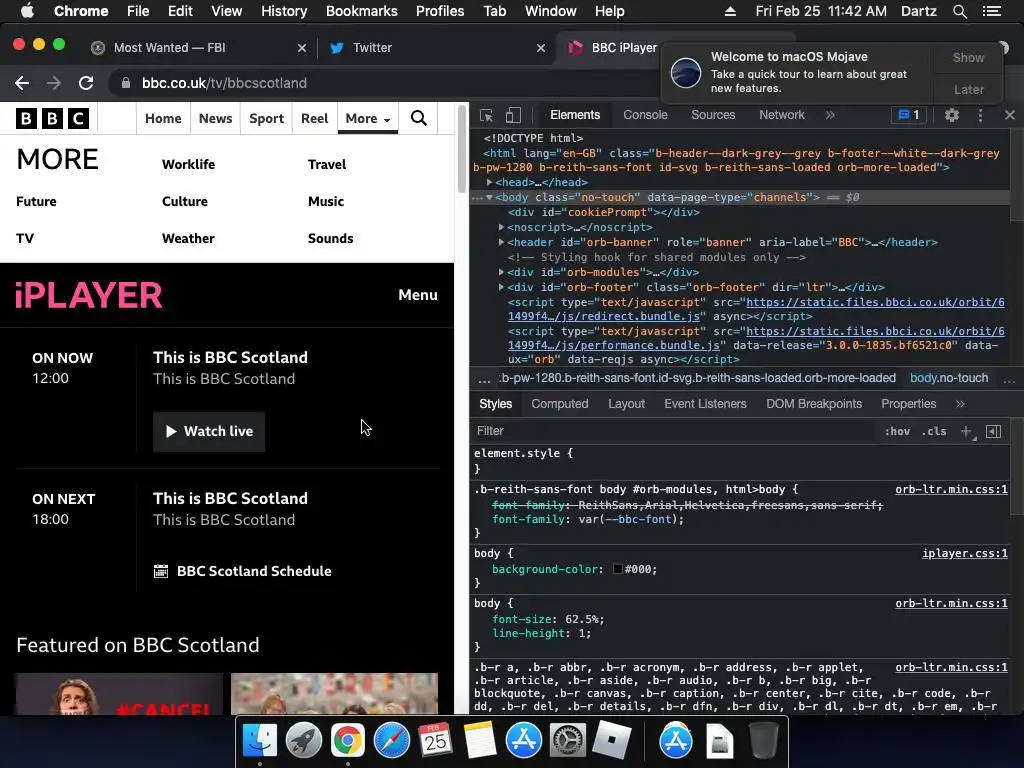
Task: Toggle the device toolbar icon
Action: [x=513, y=116]
